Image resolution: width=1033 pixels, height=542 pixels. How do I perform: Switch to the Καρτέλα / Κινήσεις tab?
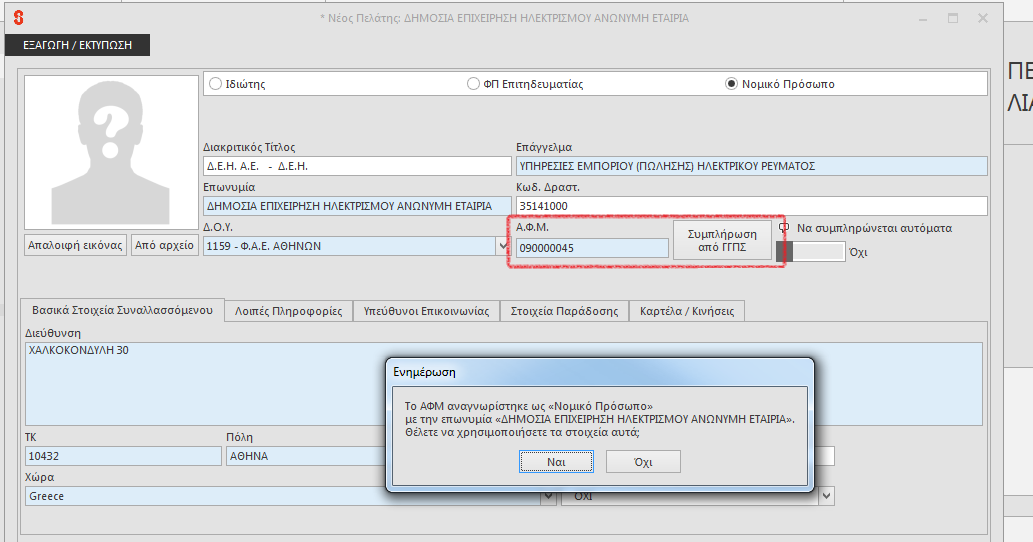coord(687,312)
